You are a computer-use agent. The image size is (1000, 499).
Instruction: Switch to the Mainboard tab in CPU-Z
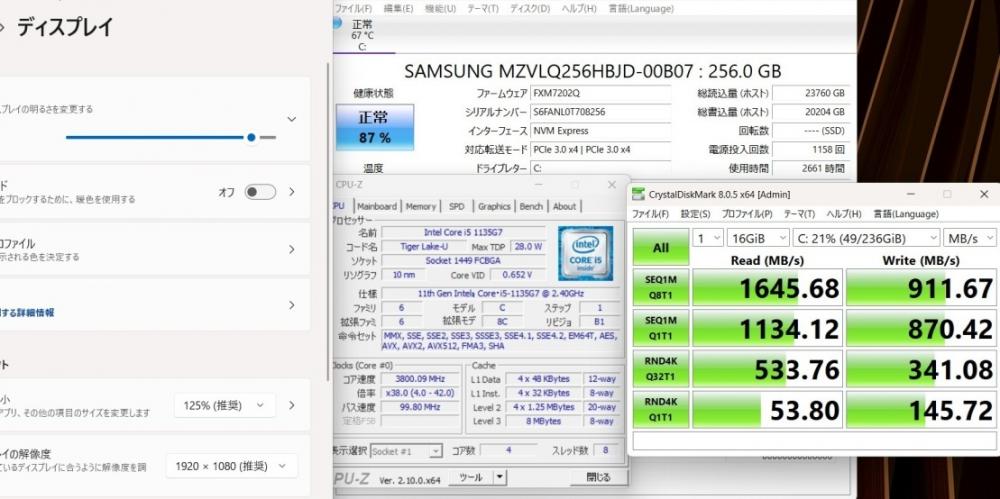click(x=377, y=206)
